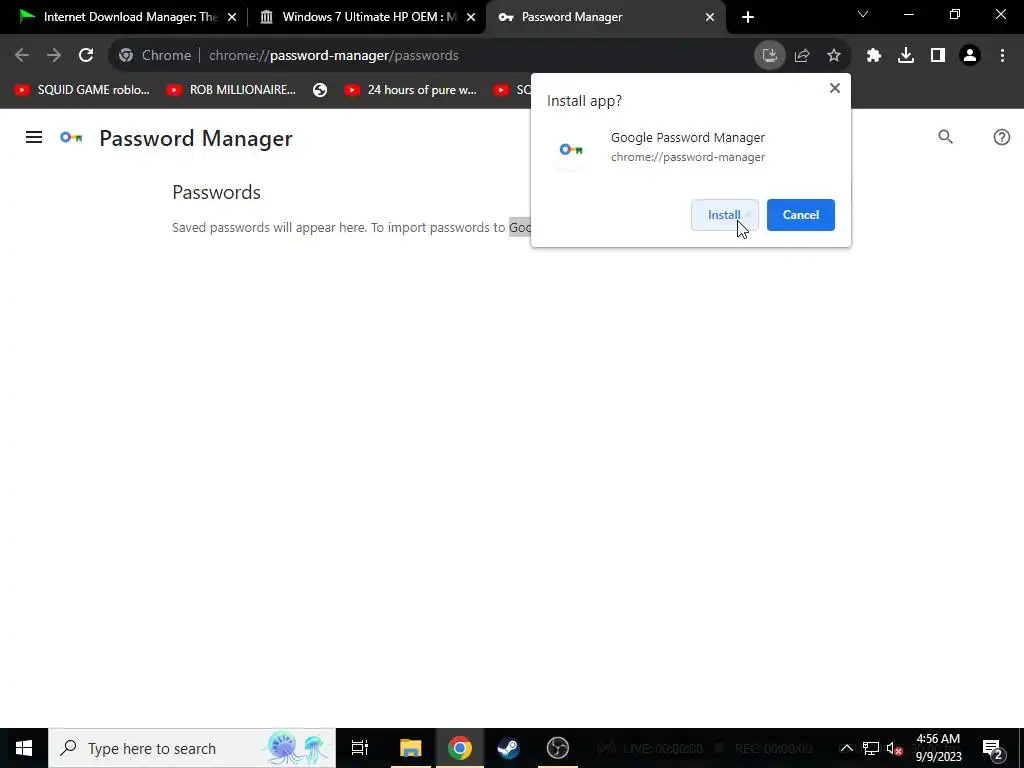Share this page using the share icon
Viewport: 1024px width, 768px height.
802,56
